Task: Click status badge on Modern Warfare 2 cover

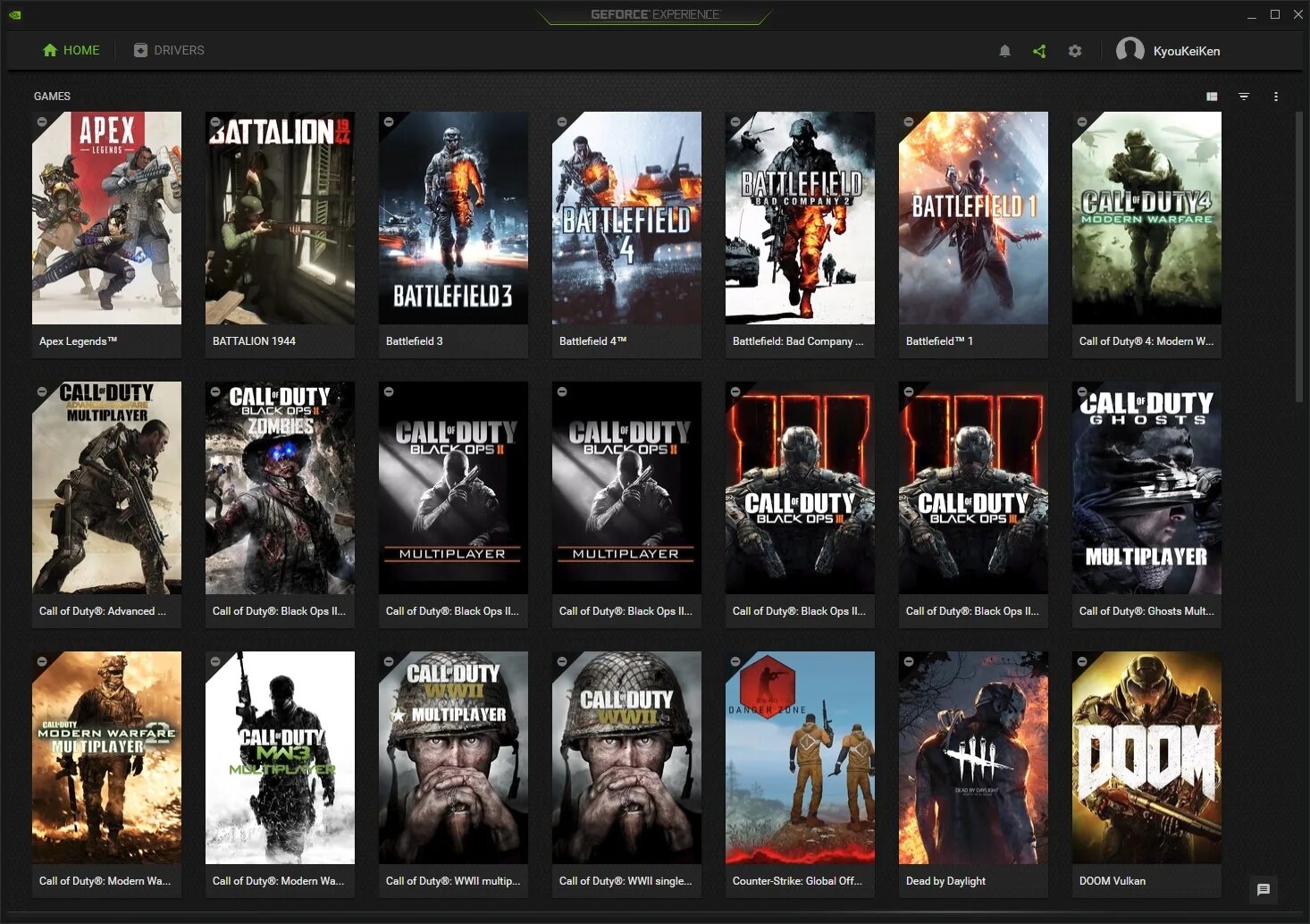Action: coord(42,661)
